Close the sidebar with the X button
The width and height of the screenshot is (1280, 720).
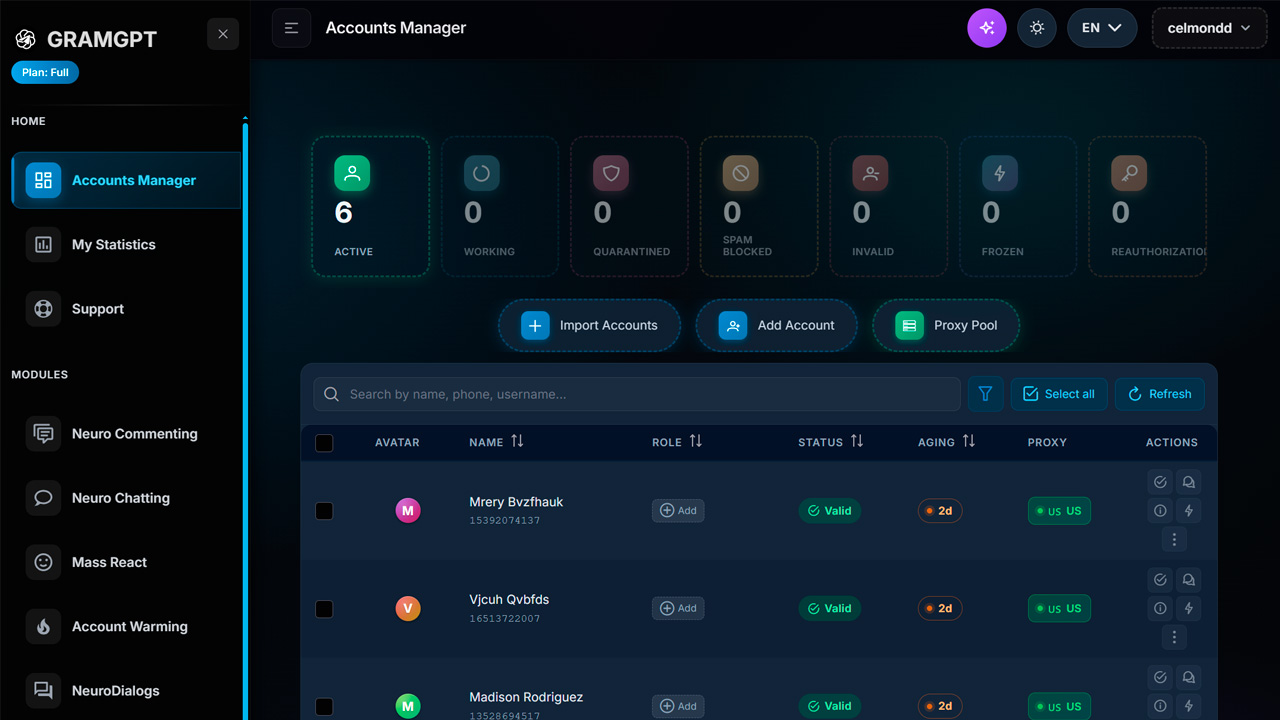pos(223,34)
